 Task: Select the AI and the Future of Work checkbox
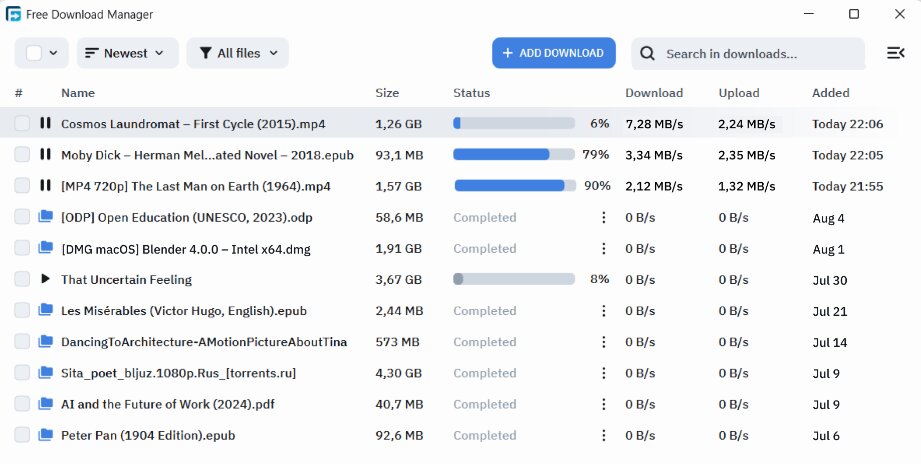[22, 404]
